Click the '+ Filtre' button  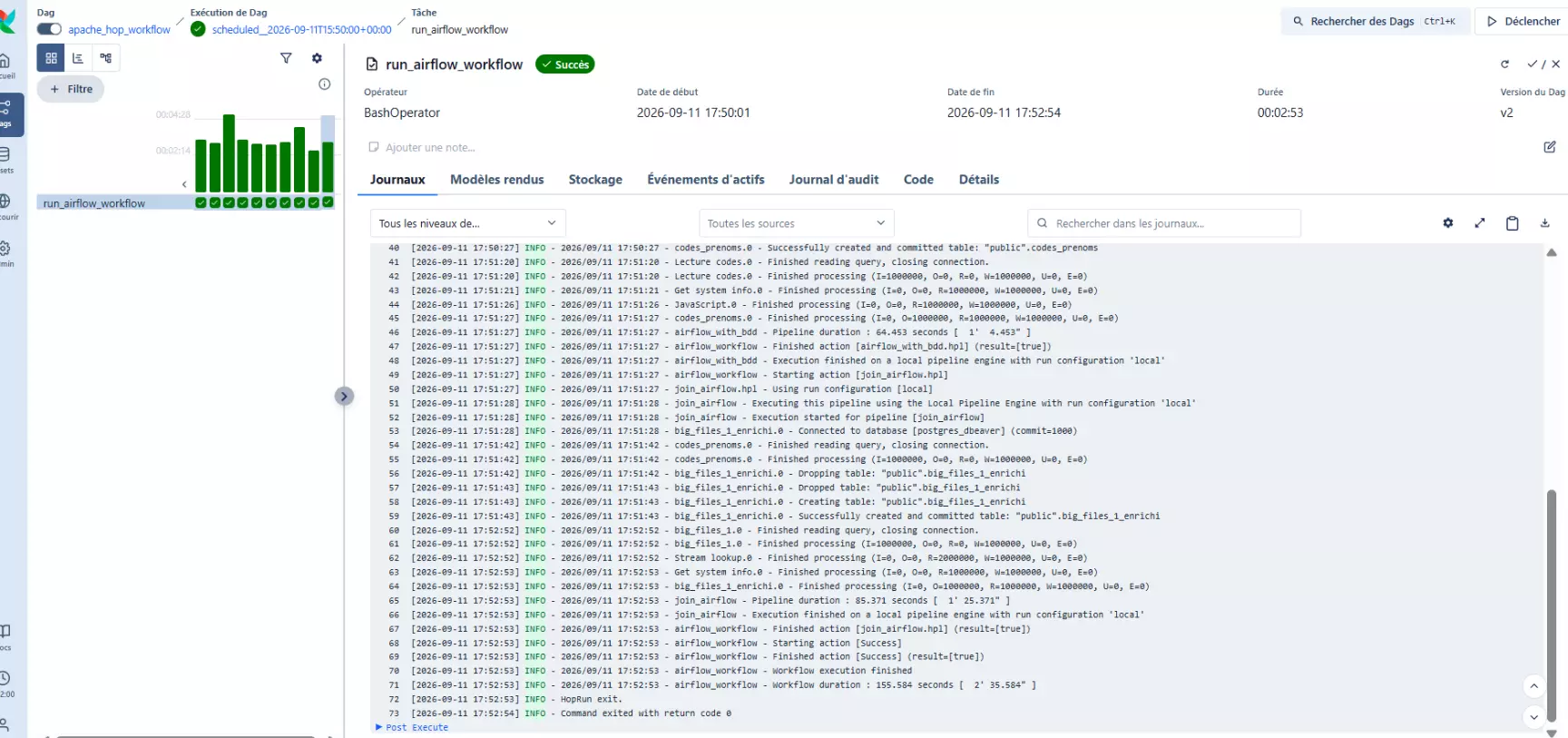71,89
